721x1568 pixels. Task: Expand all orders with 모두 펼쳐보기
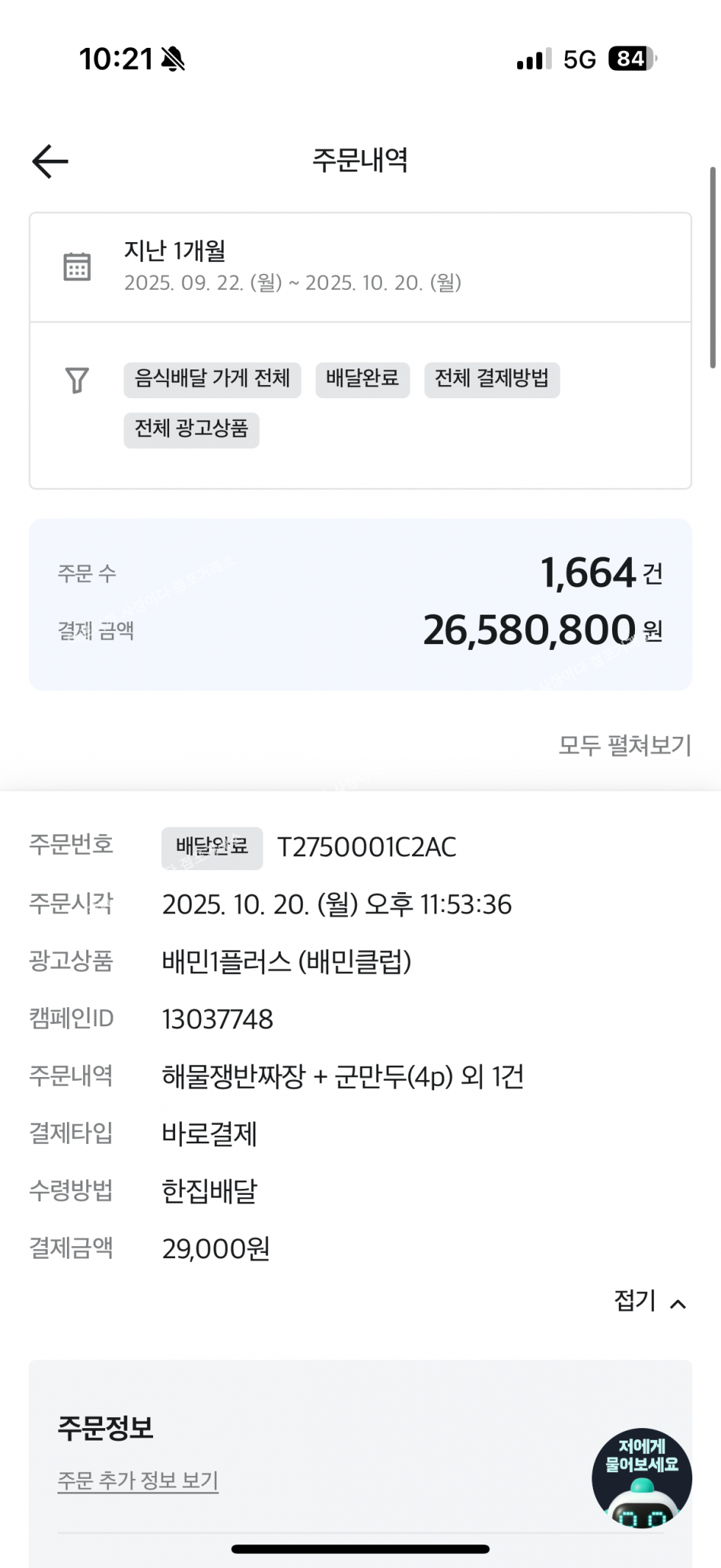tap(625, 746)
